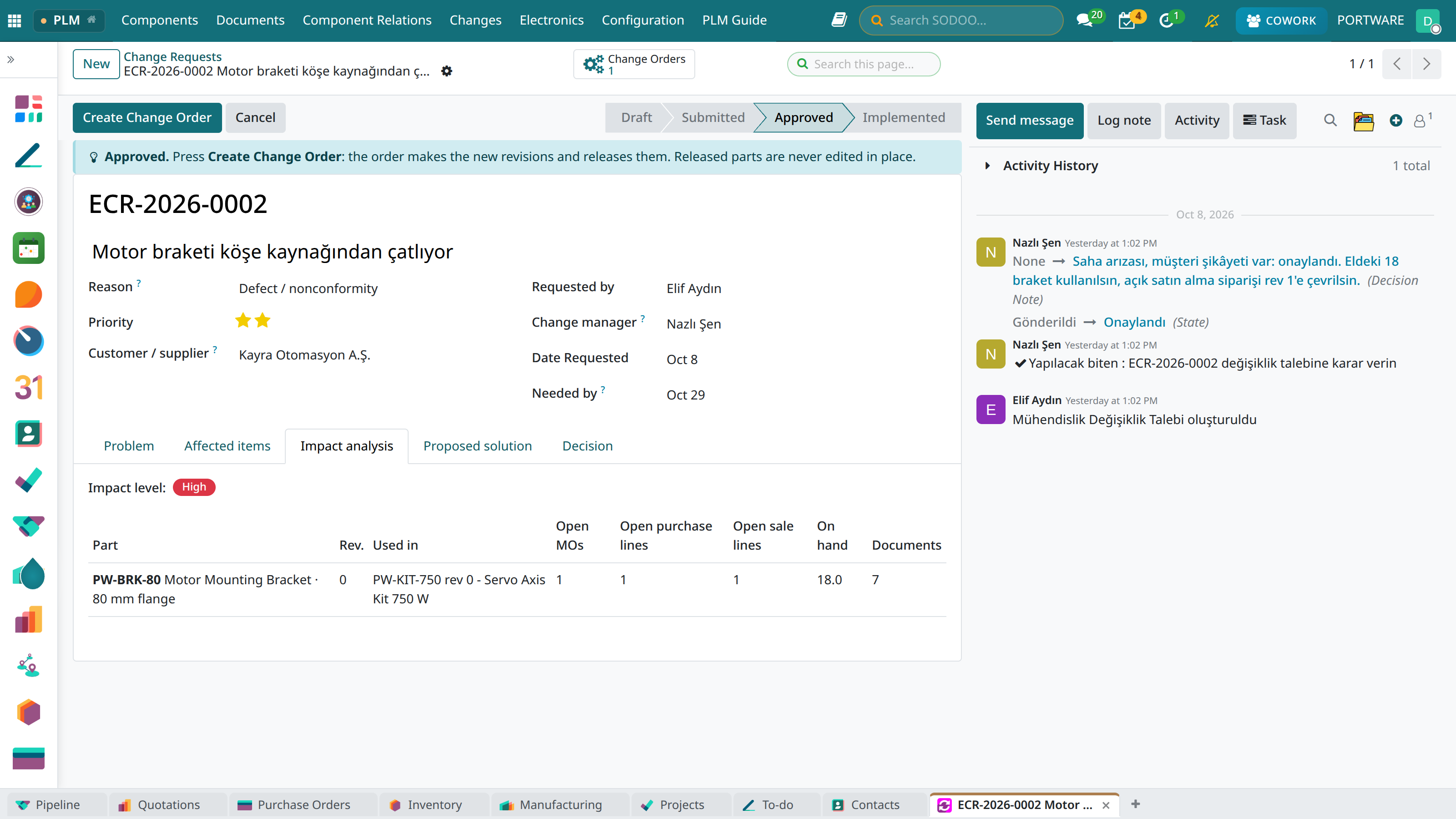Go to the previous record arrow
The height and width of the screenshot is (819, 1456).
point(1397,64)
